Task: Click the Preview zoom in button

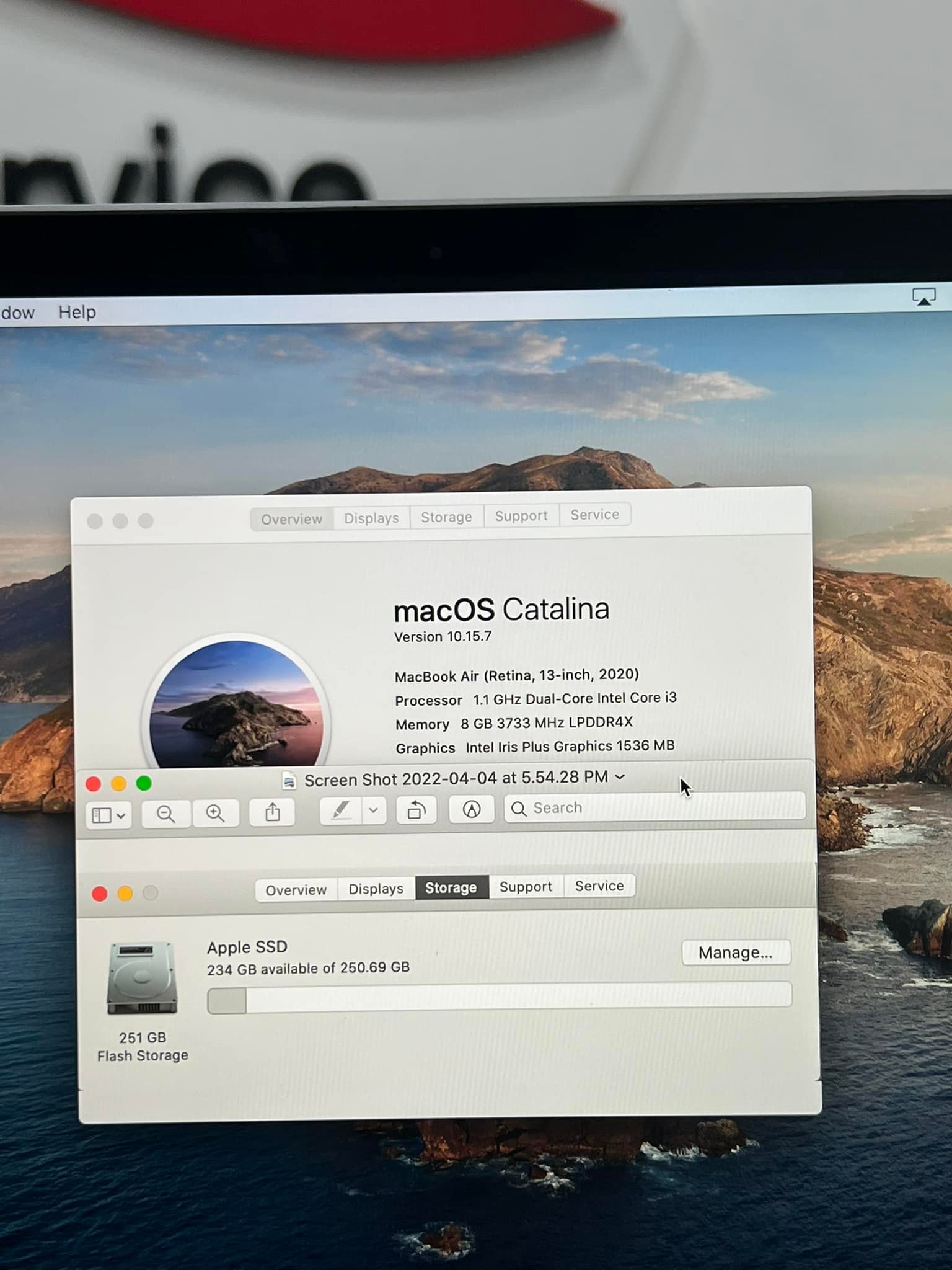Action: point(216,813)
